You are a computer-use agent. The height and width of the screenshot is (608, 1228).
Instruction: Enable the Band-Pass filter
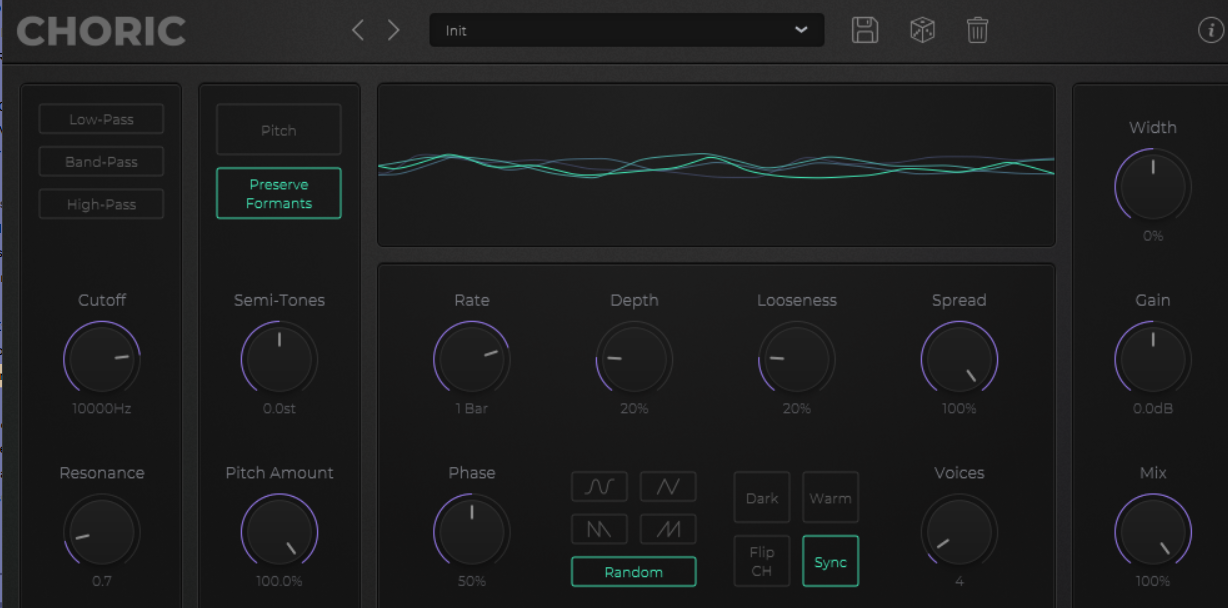pyautogui.click(x=101, y=162)
